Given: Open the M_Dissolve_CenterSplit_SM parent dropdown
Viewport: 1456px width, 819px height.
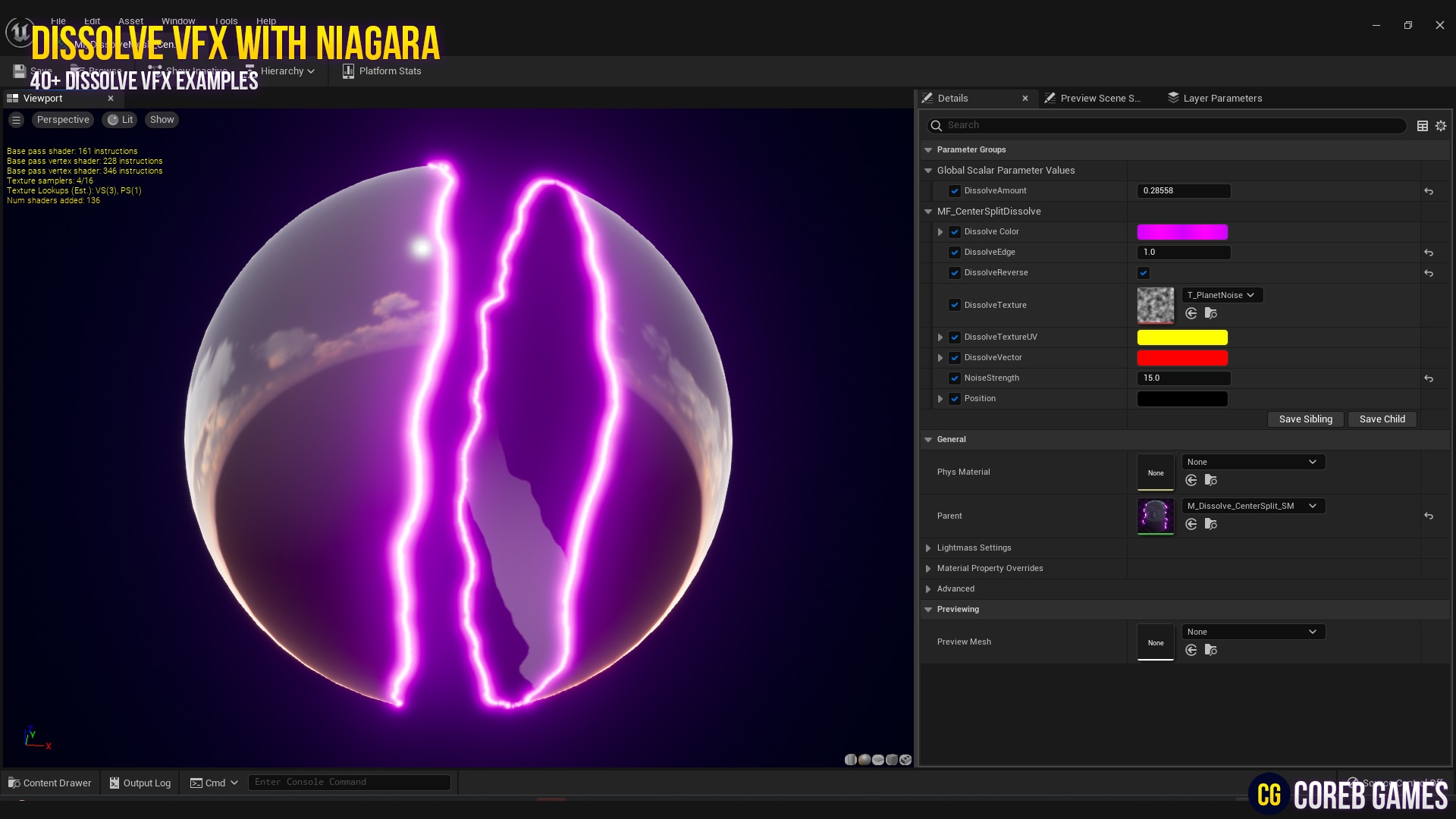Looking at the screenshot, I should tap(1254, 507).
